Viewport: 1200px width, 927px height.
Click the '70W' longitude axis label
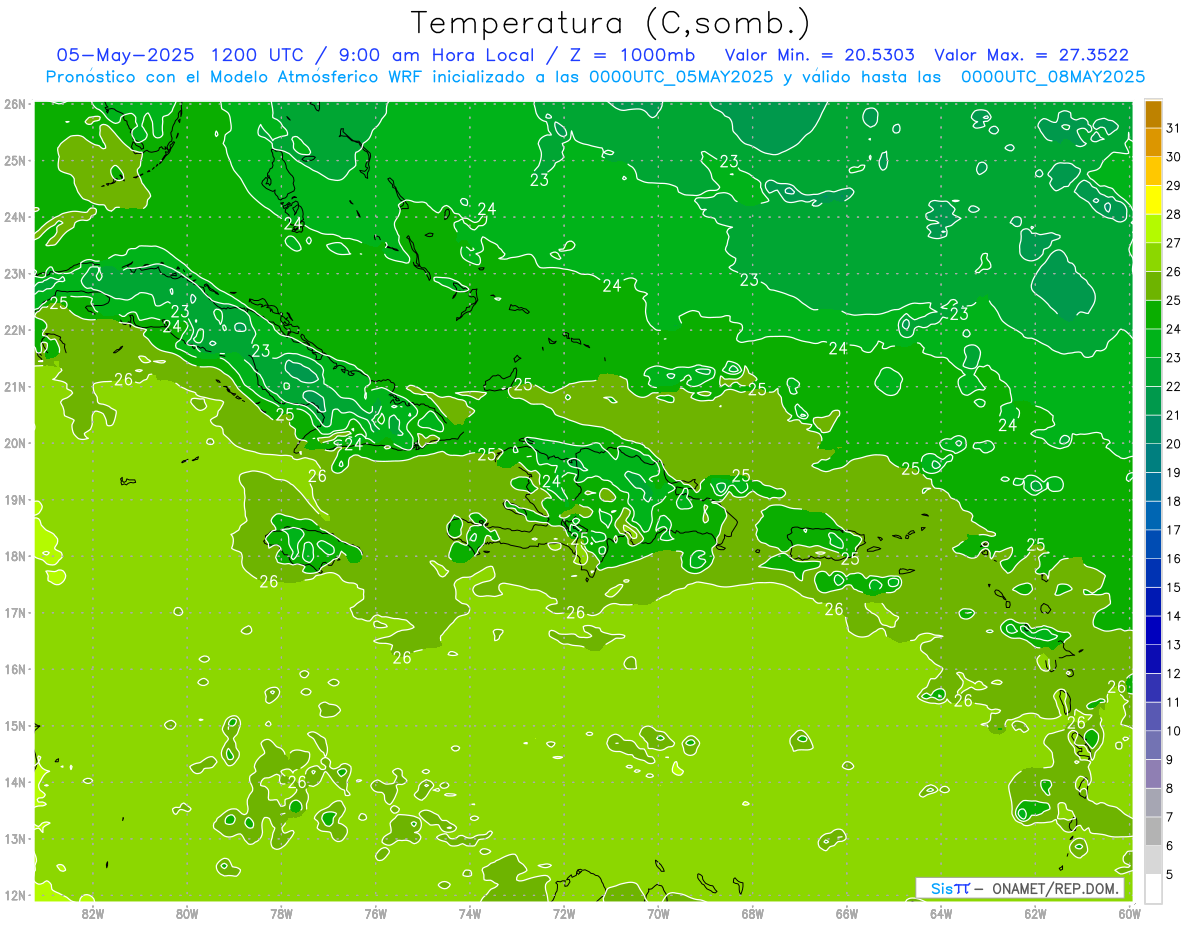[x=659, y=913]
